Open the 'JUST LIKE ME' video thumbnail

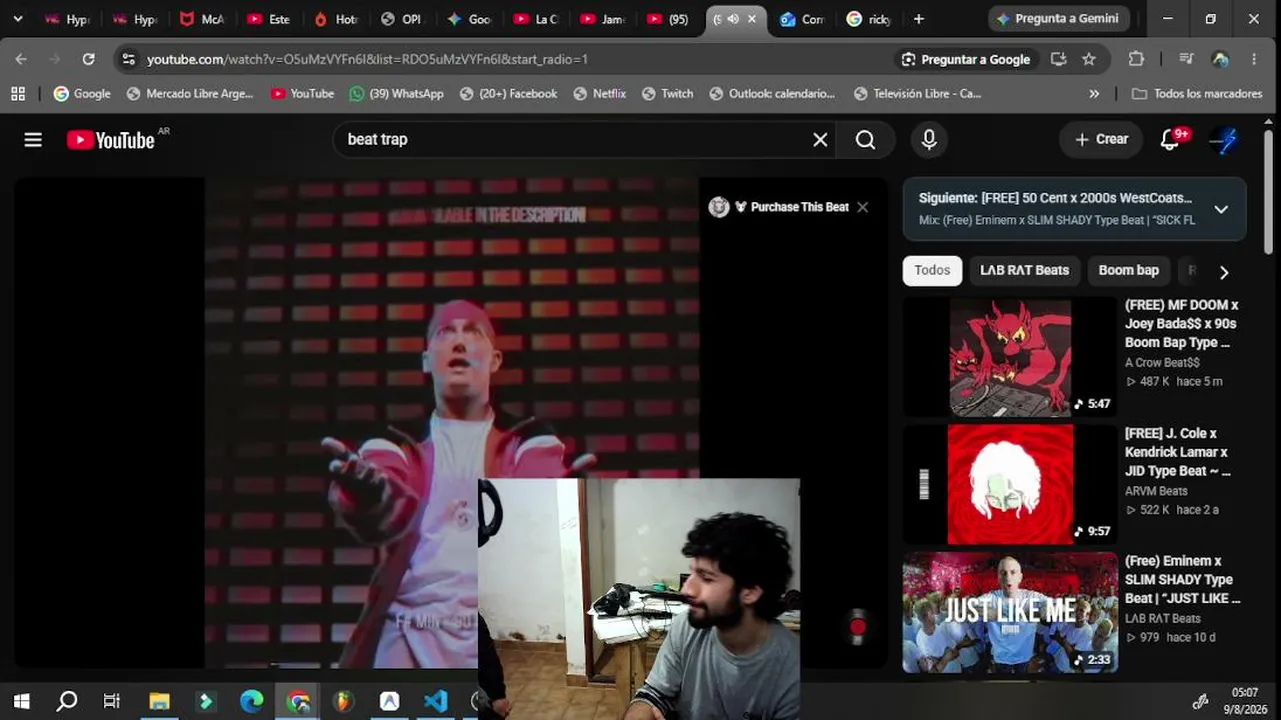(1010, 612)
